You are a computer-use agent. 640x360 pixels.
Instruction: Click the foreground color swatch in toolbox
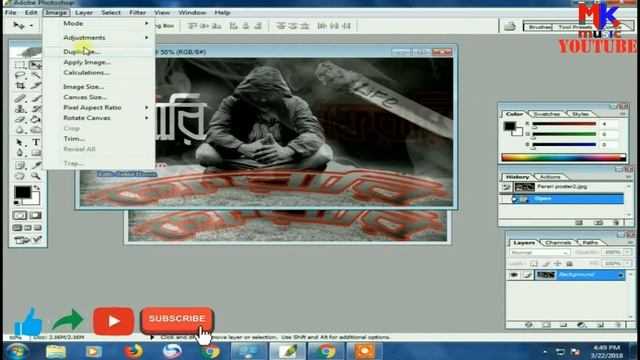[22, 192]
